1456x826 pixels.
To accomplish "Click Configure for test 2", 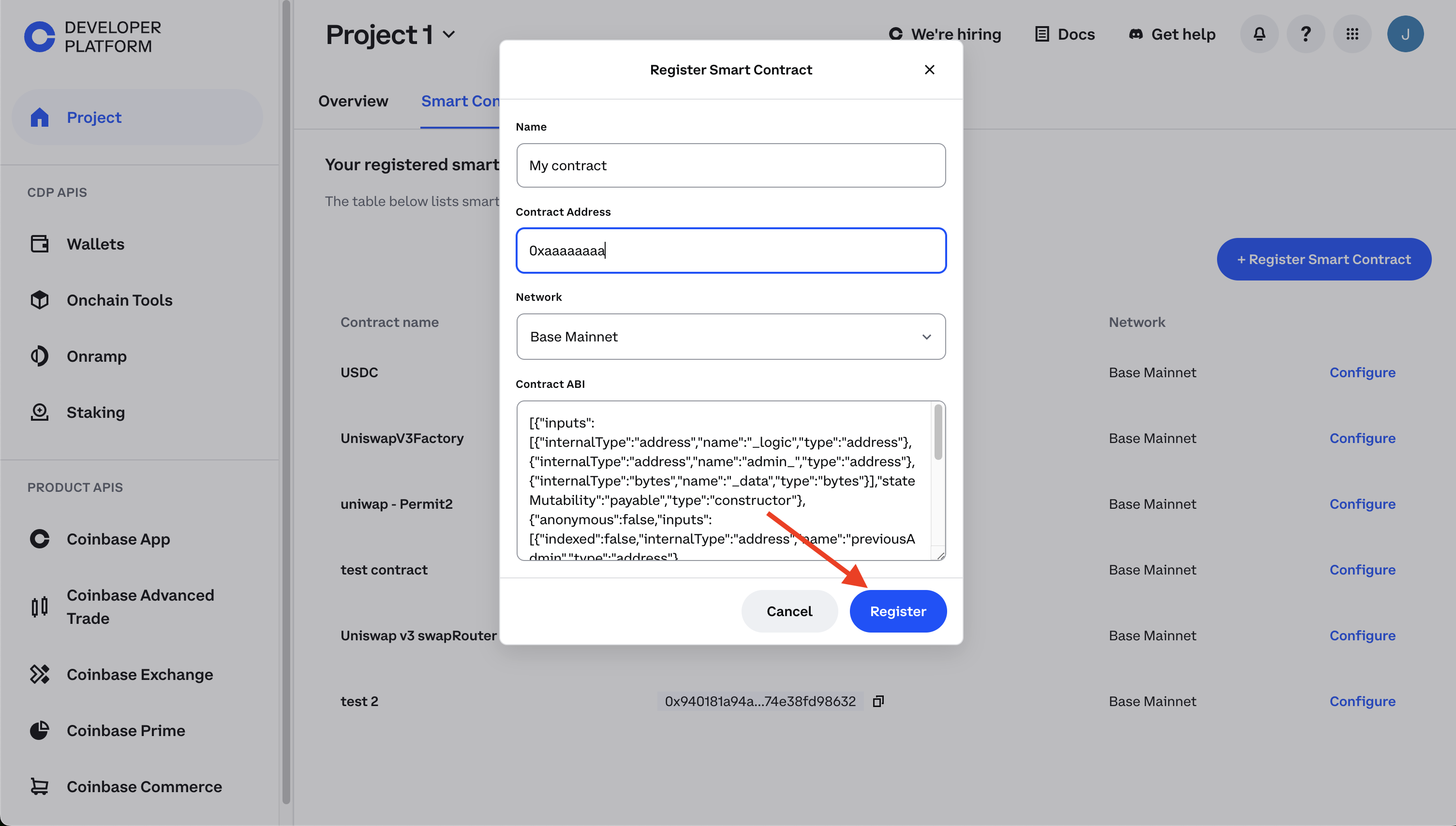I will [x=1362, y=702].
